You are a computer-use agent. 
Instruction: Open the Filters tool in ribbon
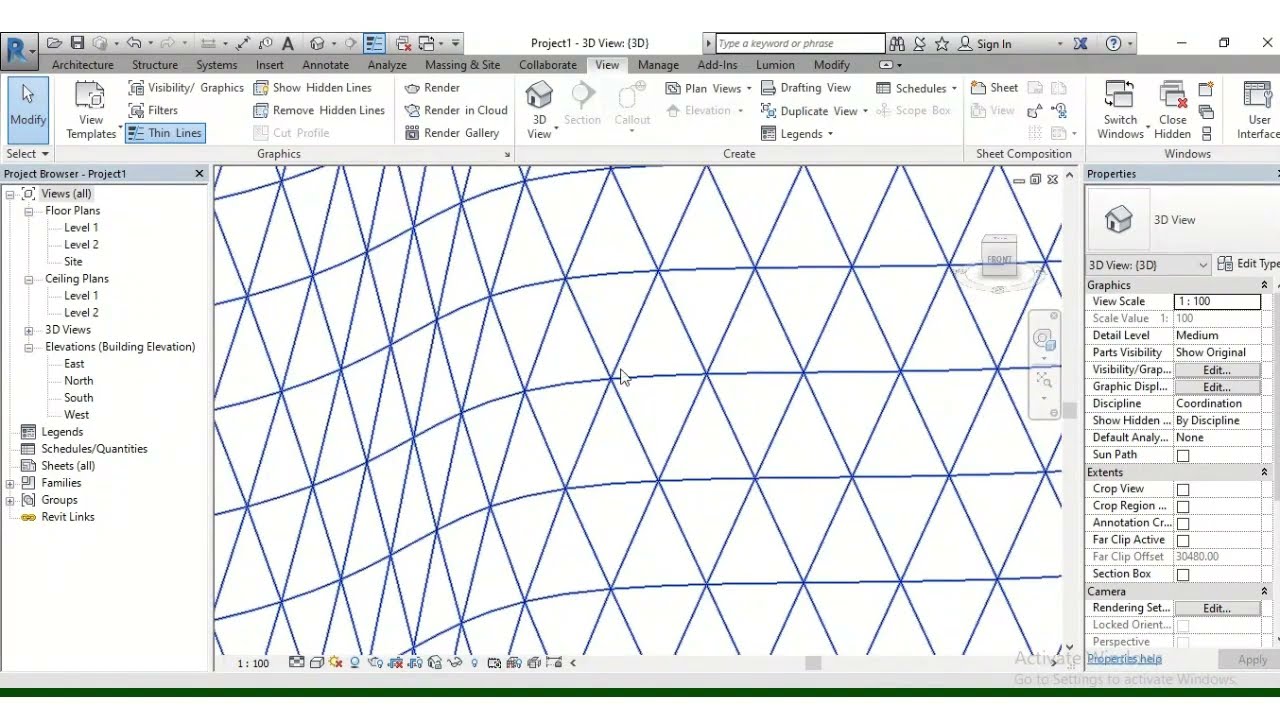(x=153, y=111)
